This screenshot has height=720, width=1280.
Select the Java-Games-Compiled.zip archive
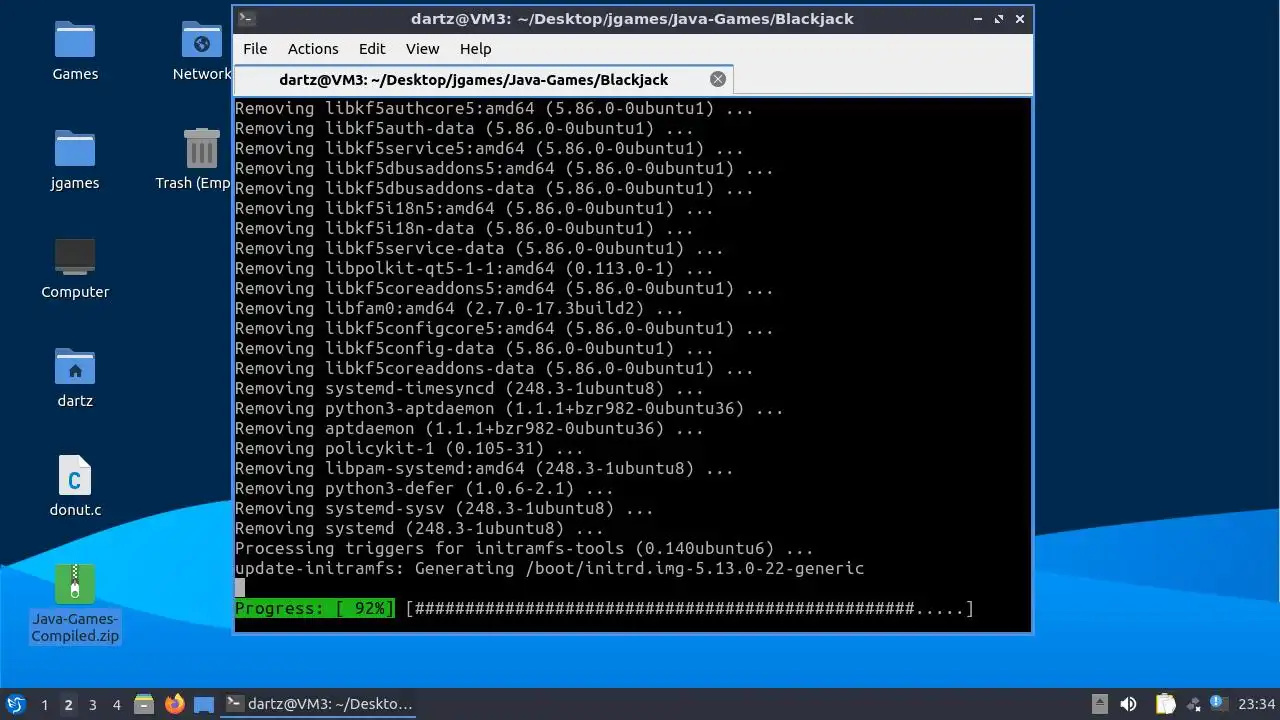(75, 604)
